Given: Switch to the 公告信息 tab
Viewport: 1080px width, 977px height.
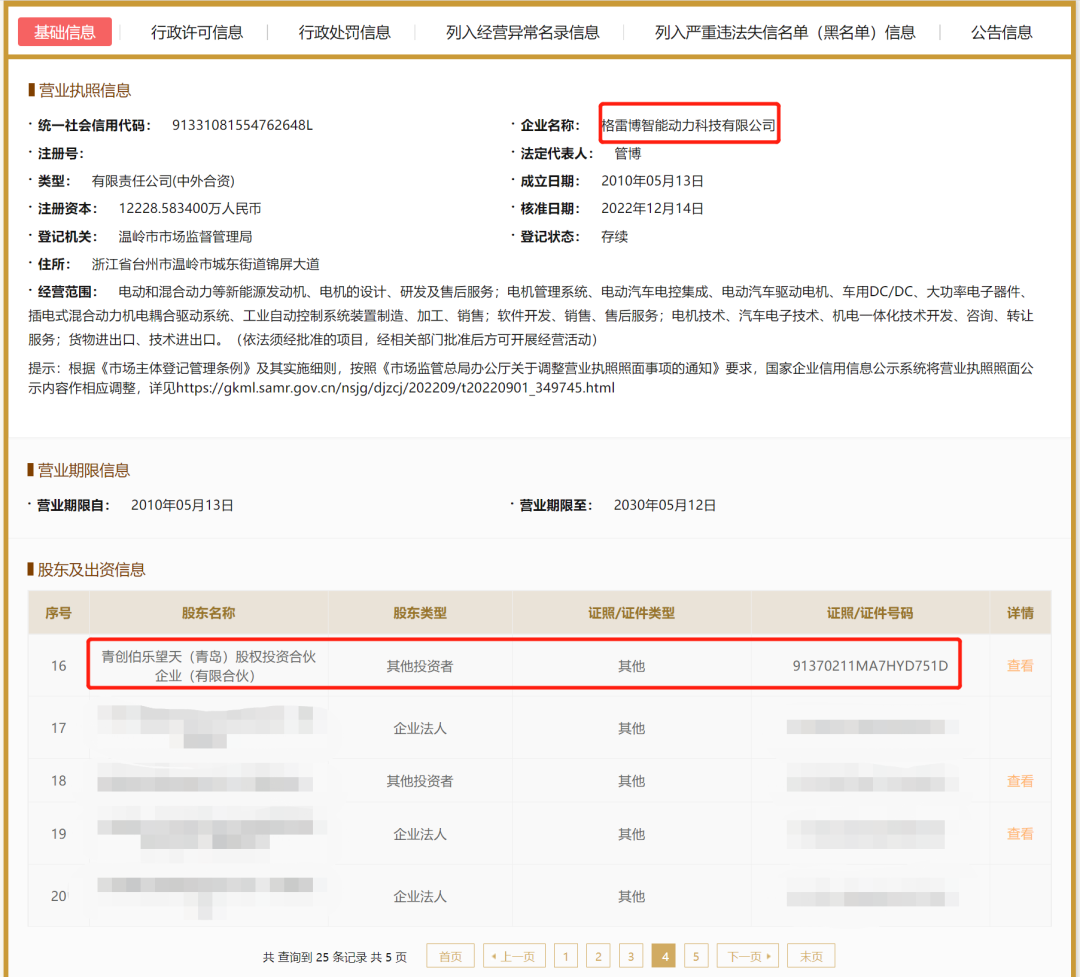Looking at the screenshot, I should 1001,32.
